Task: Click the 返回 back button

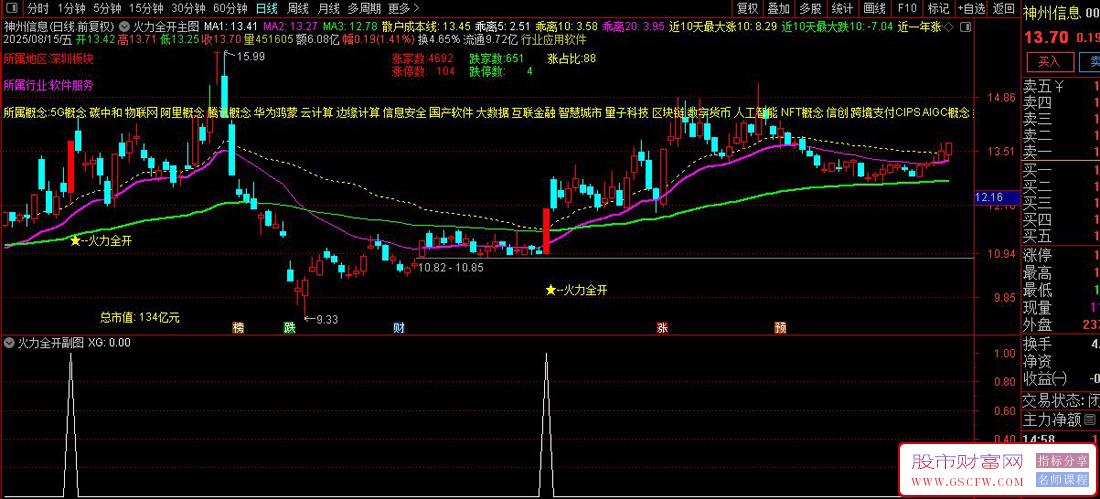Action: click(1002, 8)
